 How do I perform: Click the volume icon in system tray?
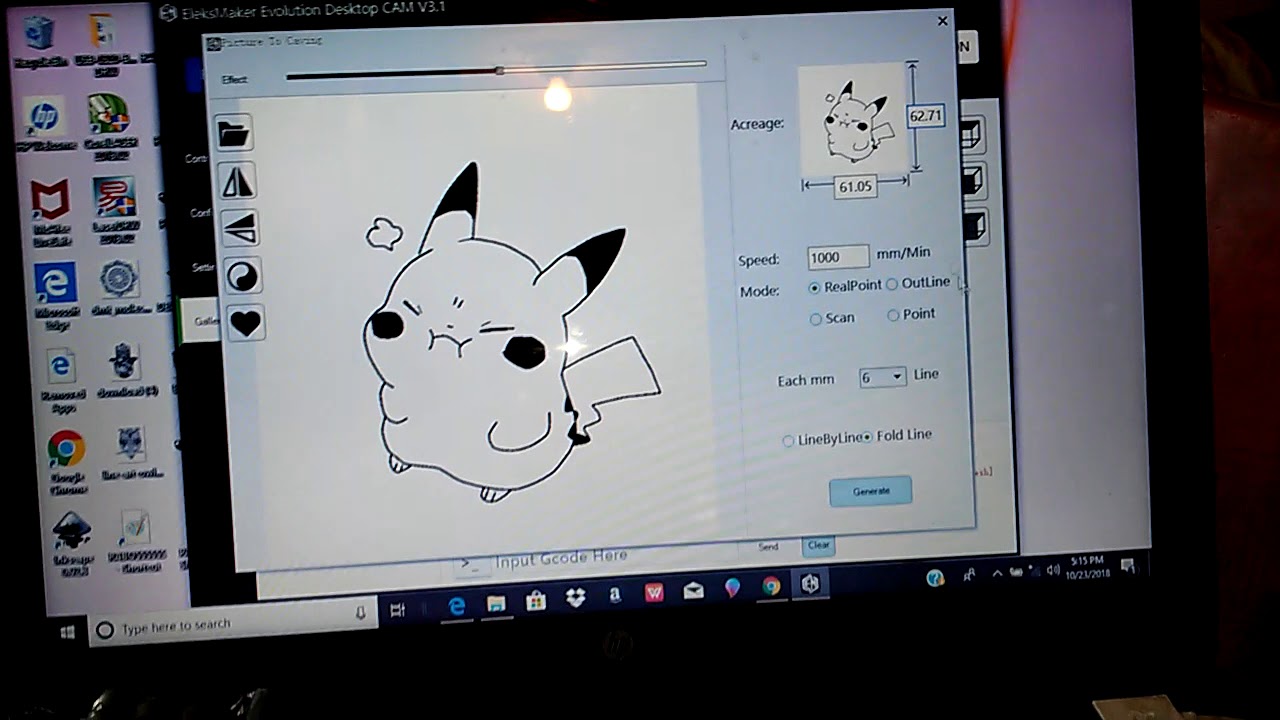(x=1051, y=571)
